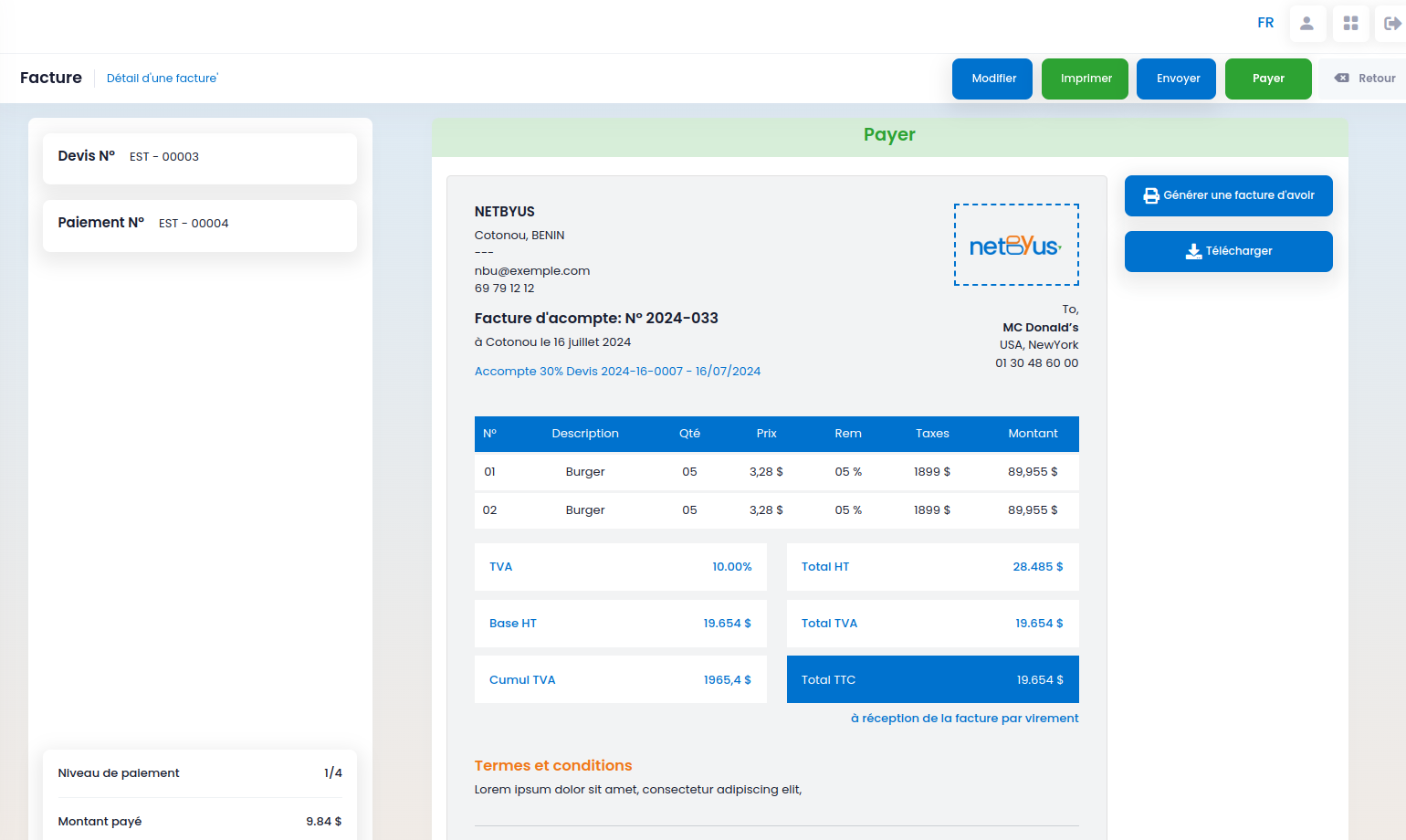Screen dimensions: 1406x840
Task: Click the printer icon on the Générer une facture d'avoir button
Action: pos(1151,195)
